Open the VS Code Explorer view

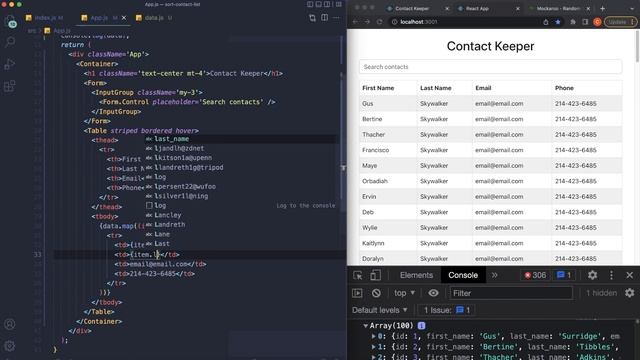click(10, 21)
